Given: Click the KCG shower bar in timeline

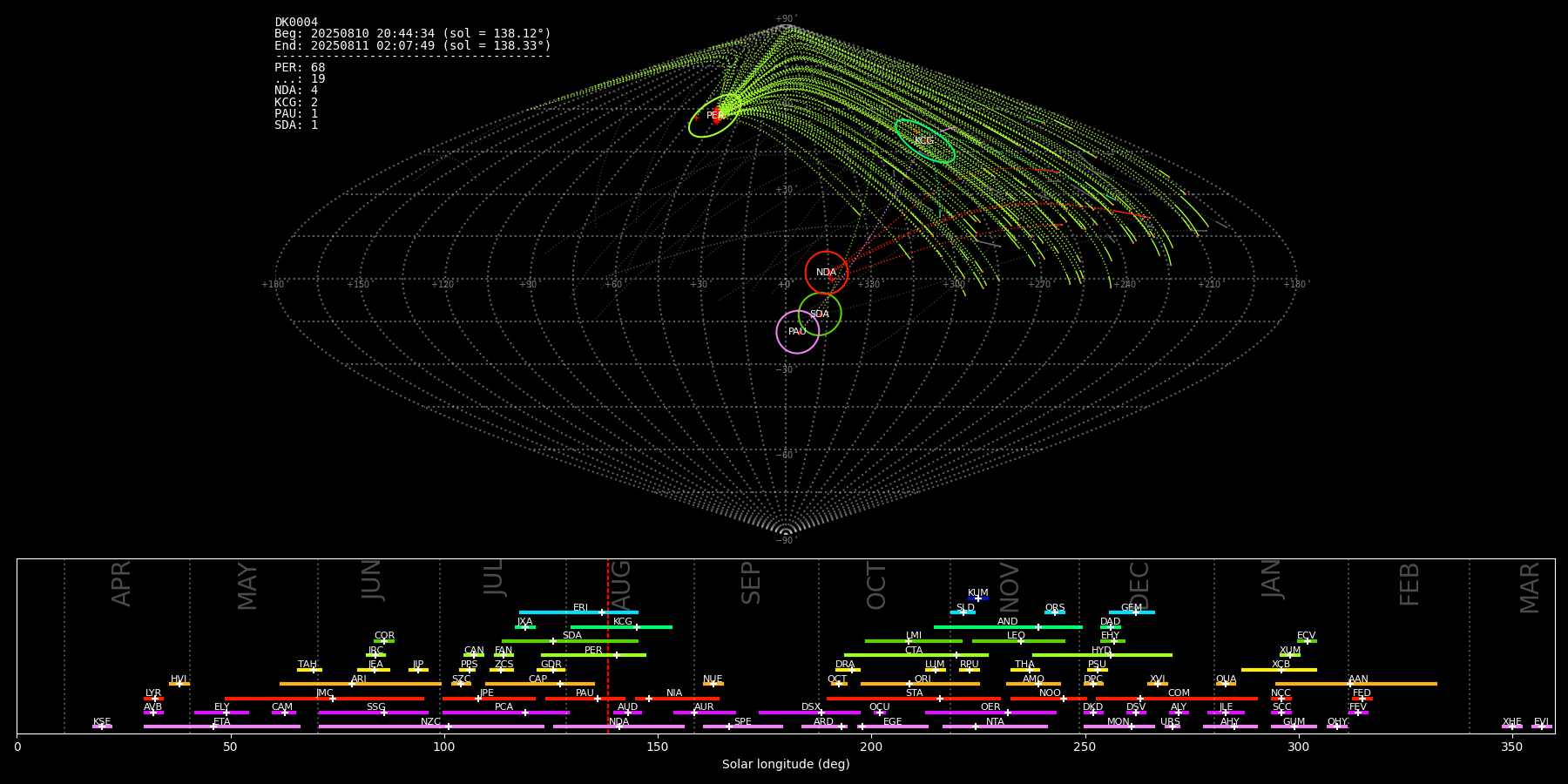Looking at the screenshot, I should 621,627.
